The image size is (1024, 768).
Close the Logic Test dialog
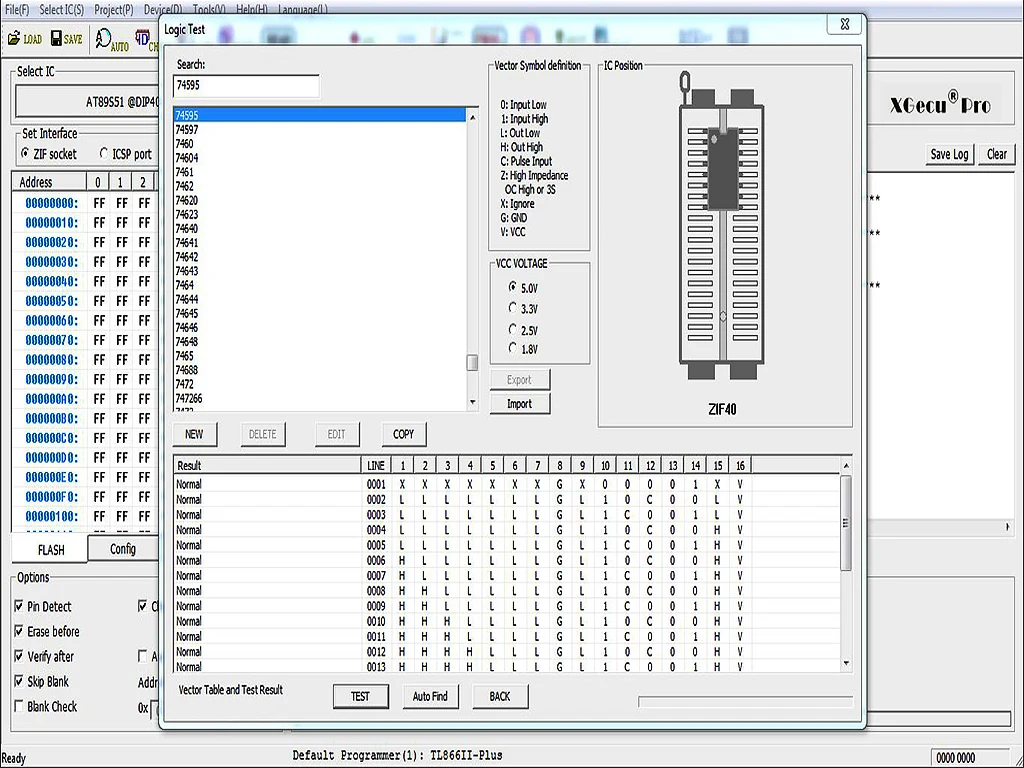click(x=844, y=24)
